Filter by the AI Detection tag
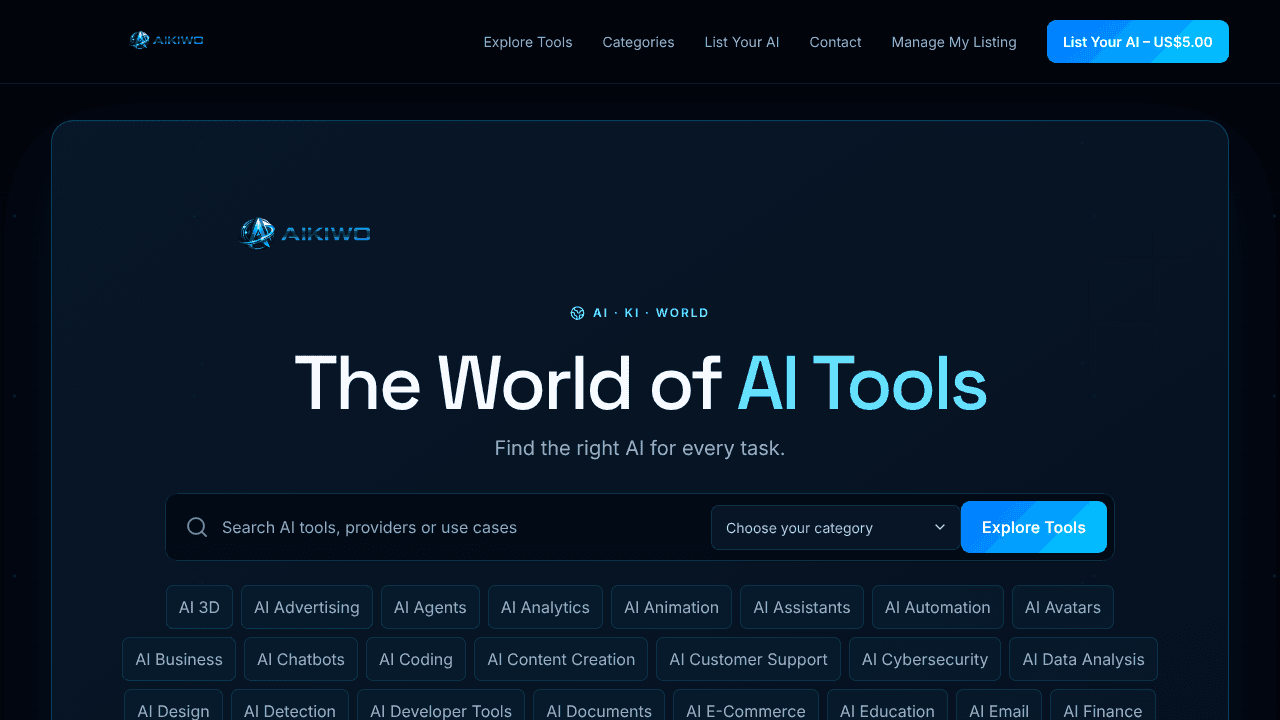1280x720 pixels. (290, 706)
